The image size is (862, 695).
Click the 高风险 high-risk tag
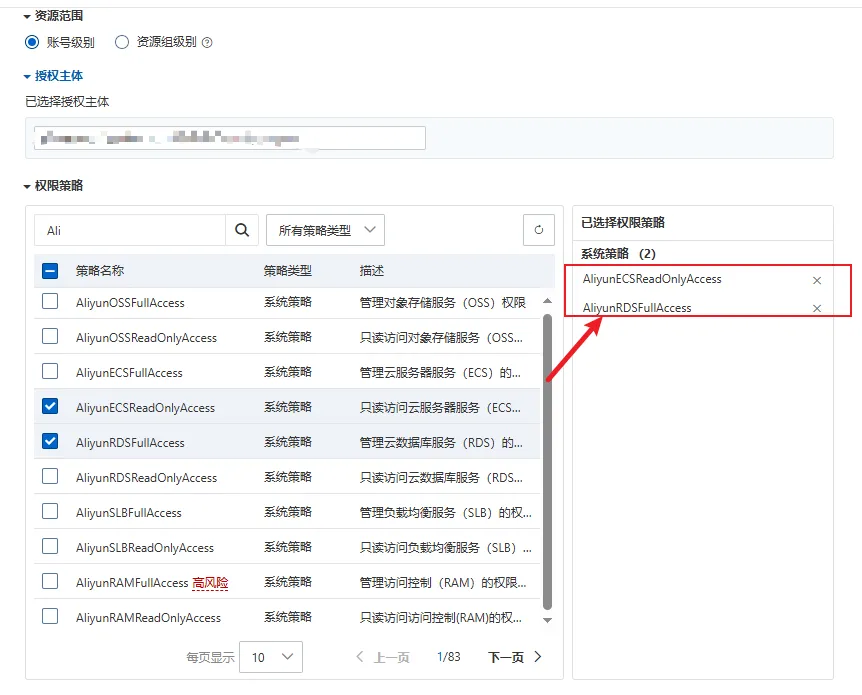point(210,583)
